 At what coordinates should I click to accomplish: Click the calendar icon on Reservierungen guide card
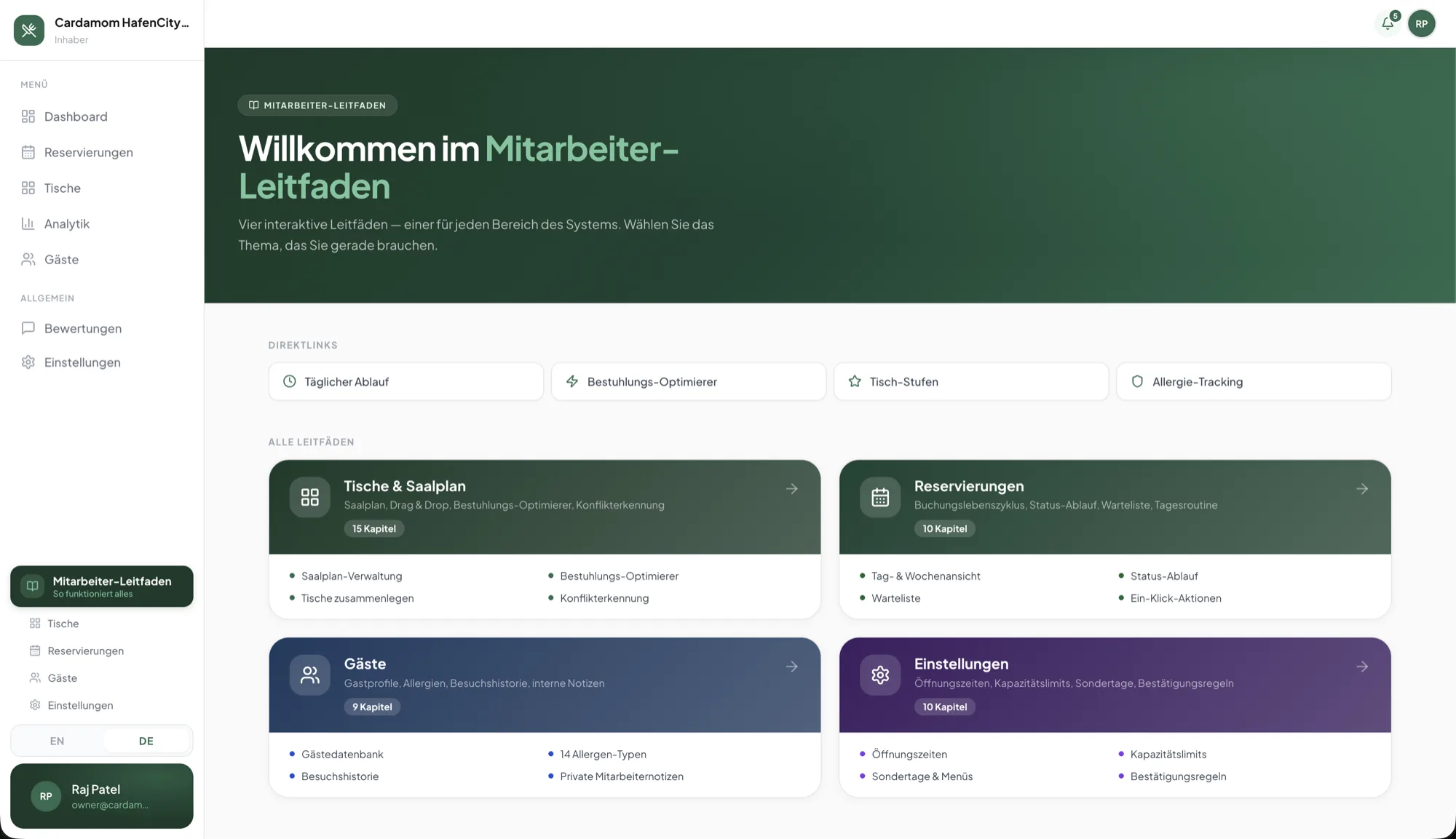(880, 497)
